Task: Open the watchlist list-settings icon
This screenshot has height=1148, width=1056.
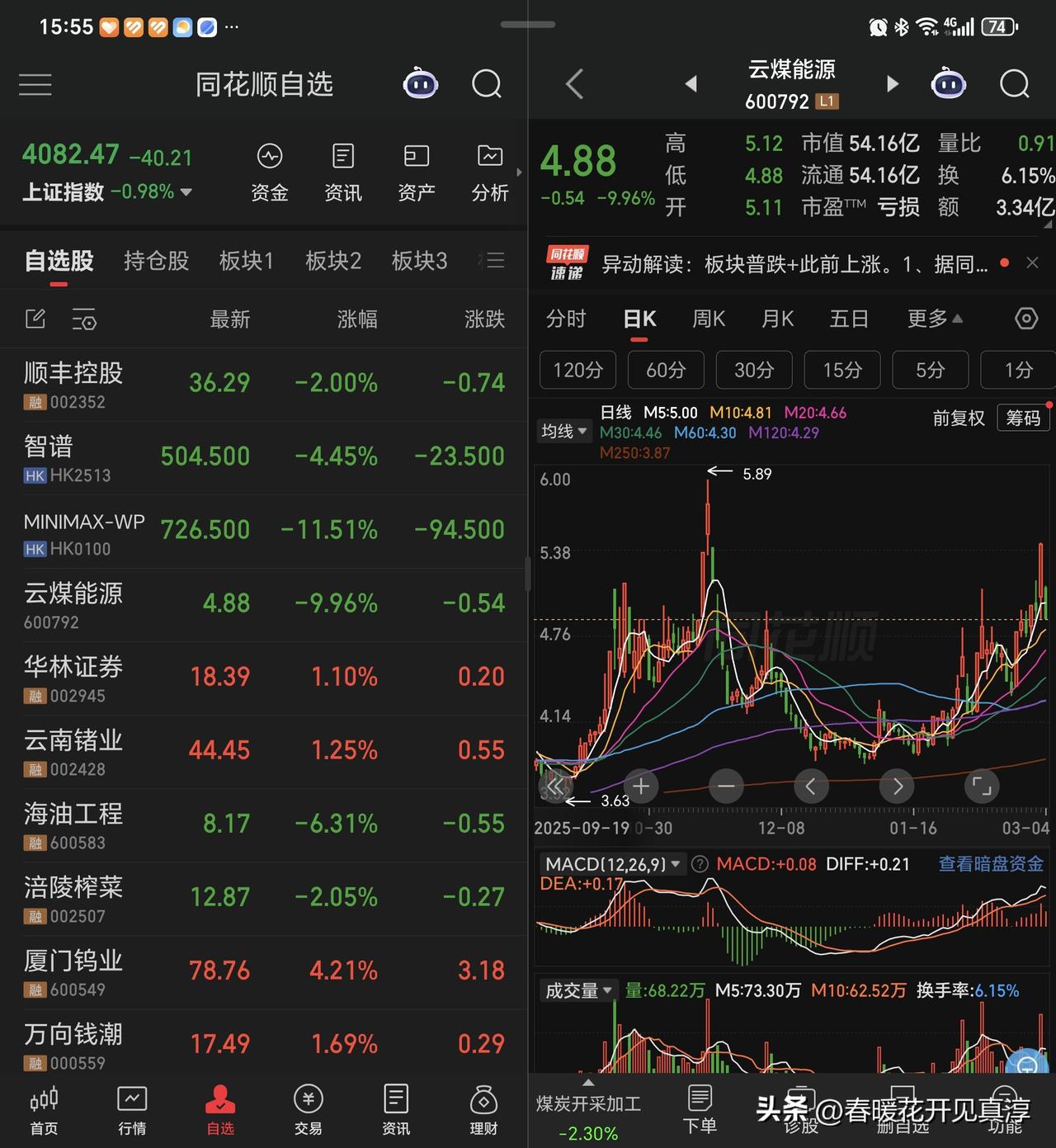Action: point(84,319)
